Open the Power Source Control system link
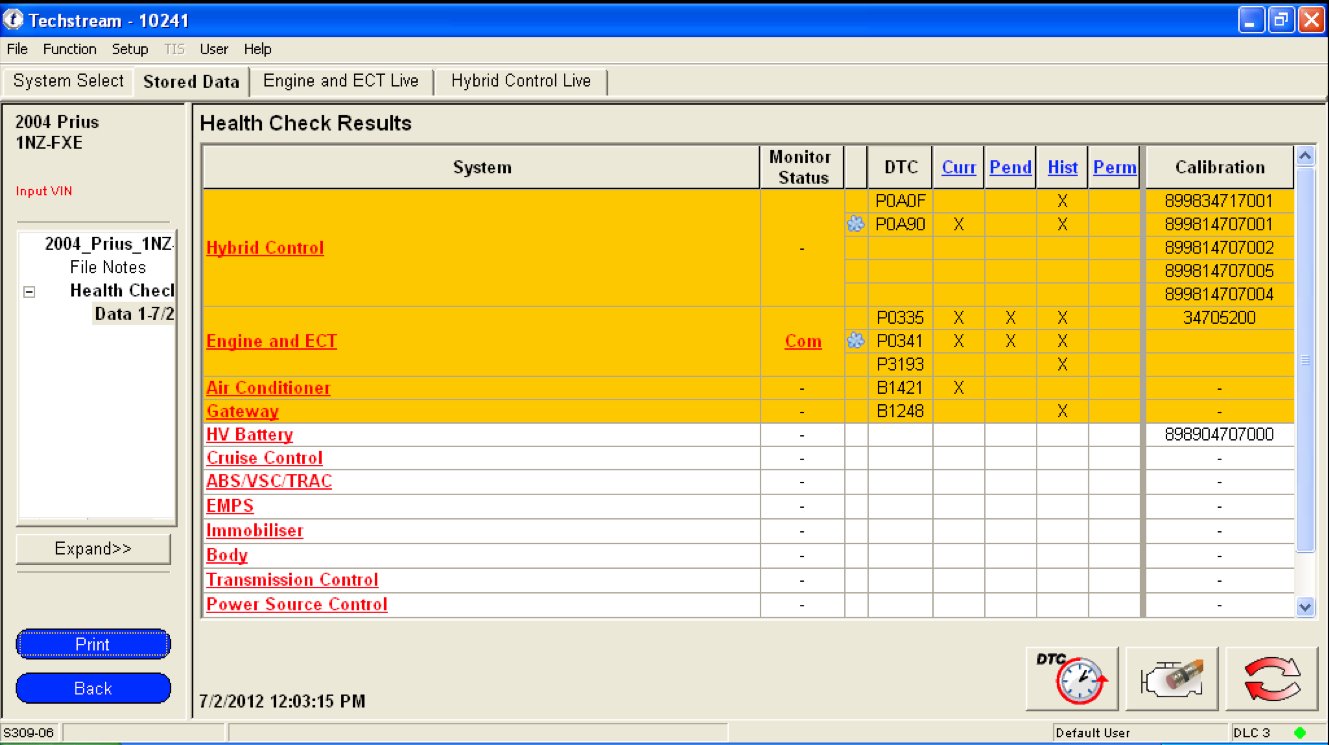Viewport: 1329px width, 745px height. click(x=297, y=604)
